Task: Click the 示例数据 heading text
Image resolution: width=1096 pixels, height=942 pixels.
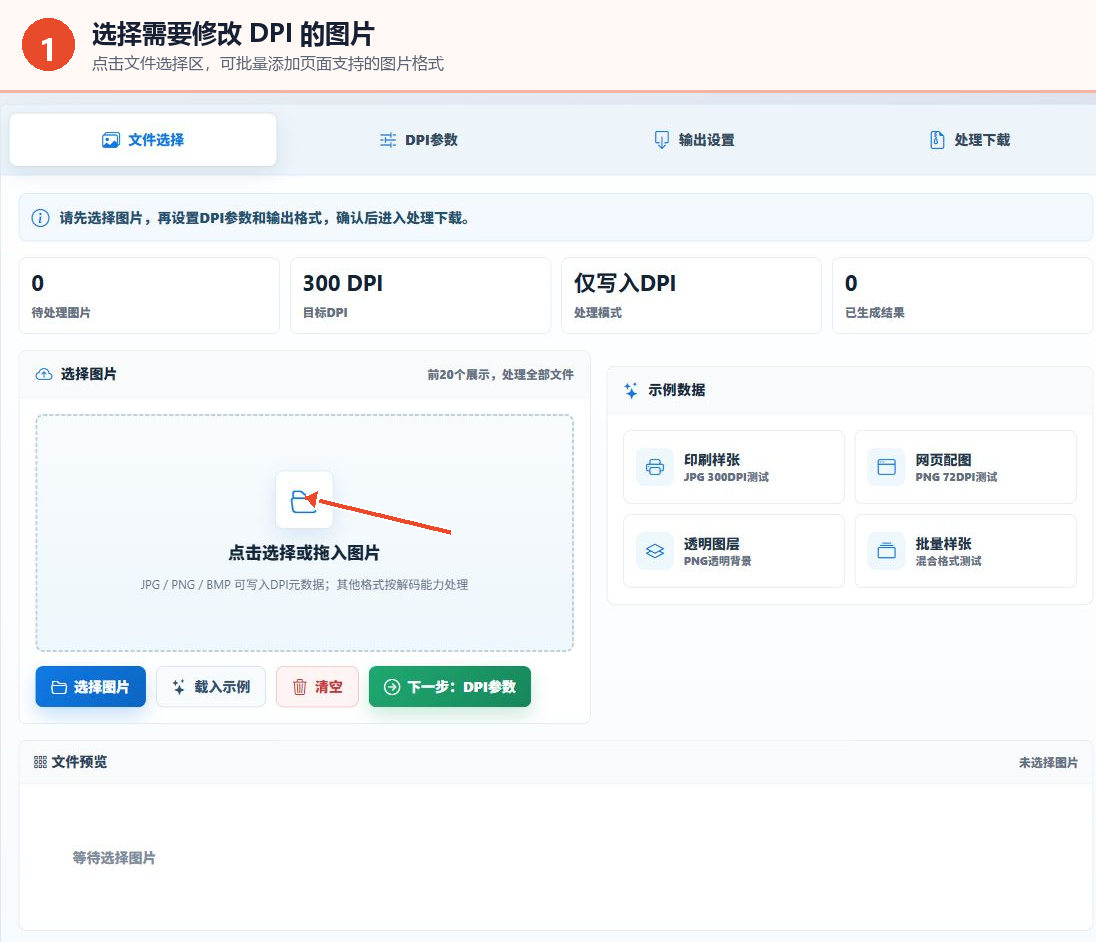Action: click(x=676, y=390)
